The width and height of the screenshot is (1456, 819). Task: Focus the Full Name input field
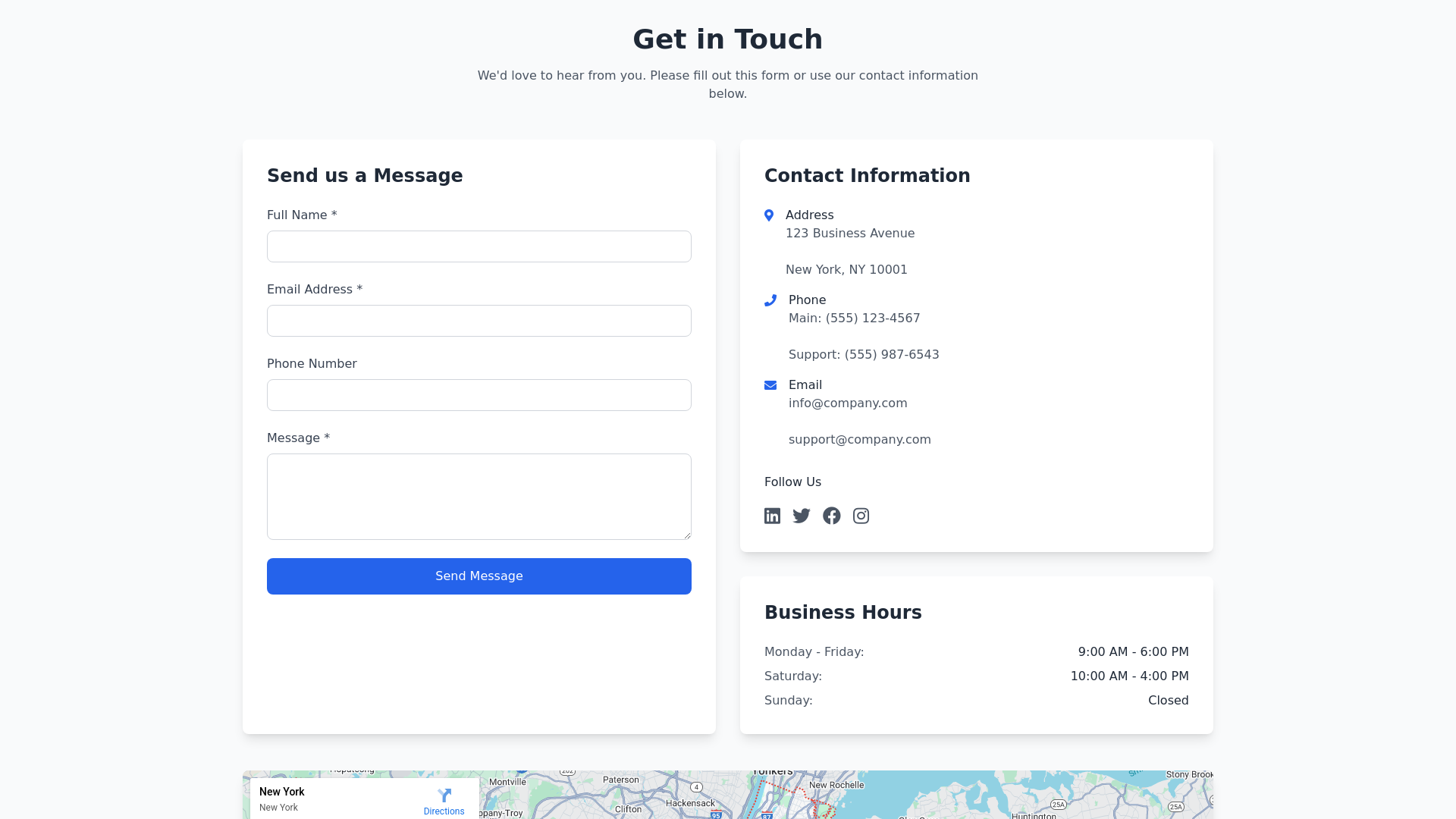pos(479,246)
